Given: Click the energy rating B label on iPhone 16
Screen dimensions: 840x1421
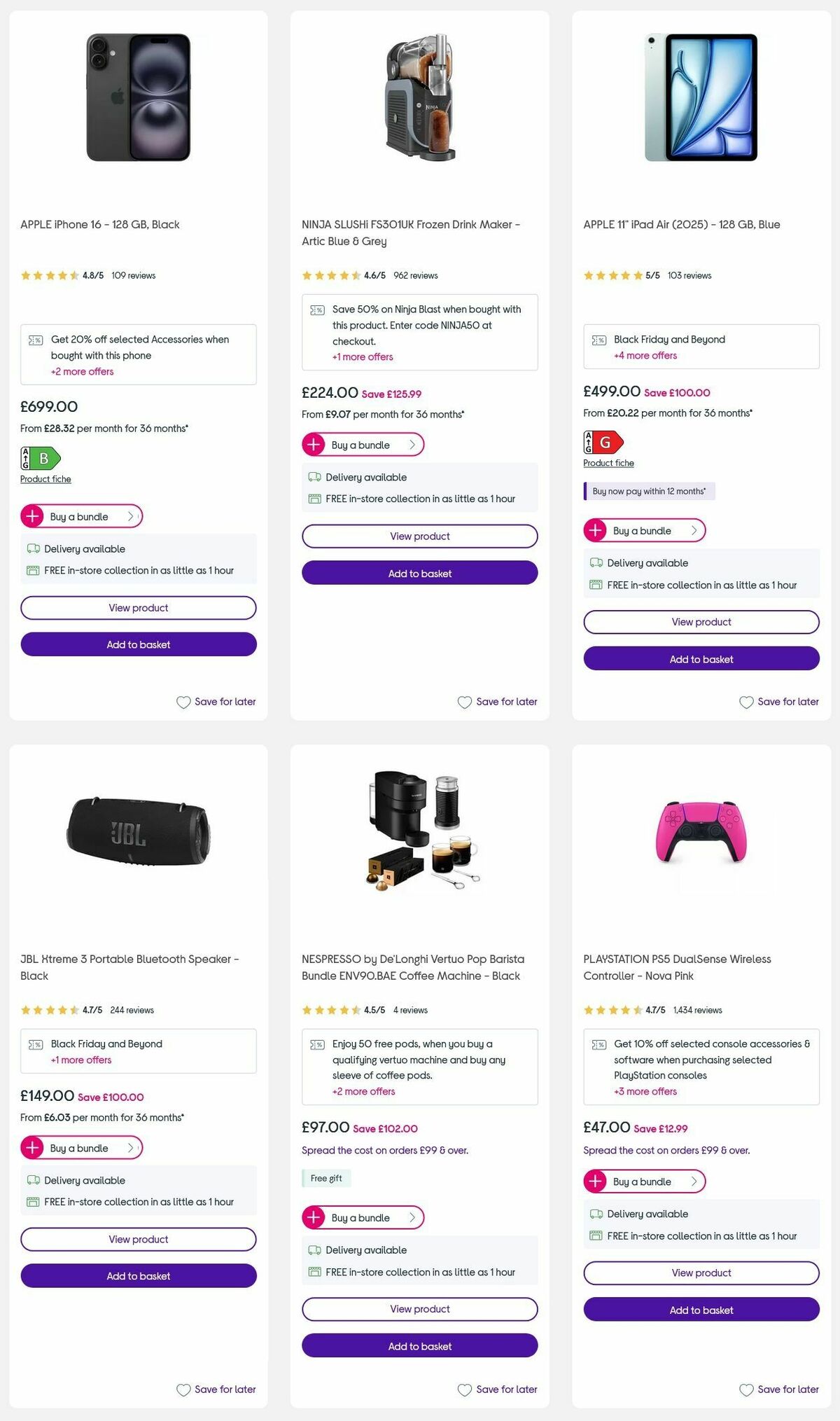Looking at the screenshot, I should pyautogui.click(x=40, y=459).
